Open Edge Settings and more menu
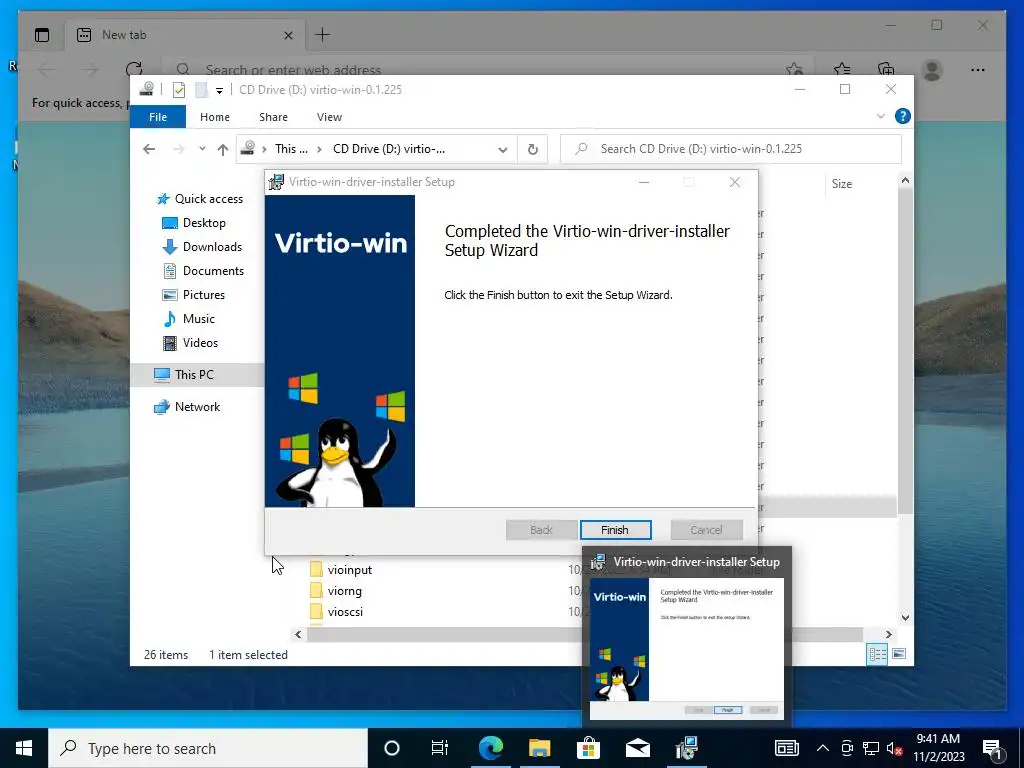 point(978,69)
